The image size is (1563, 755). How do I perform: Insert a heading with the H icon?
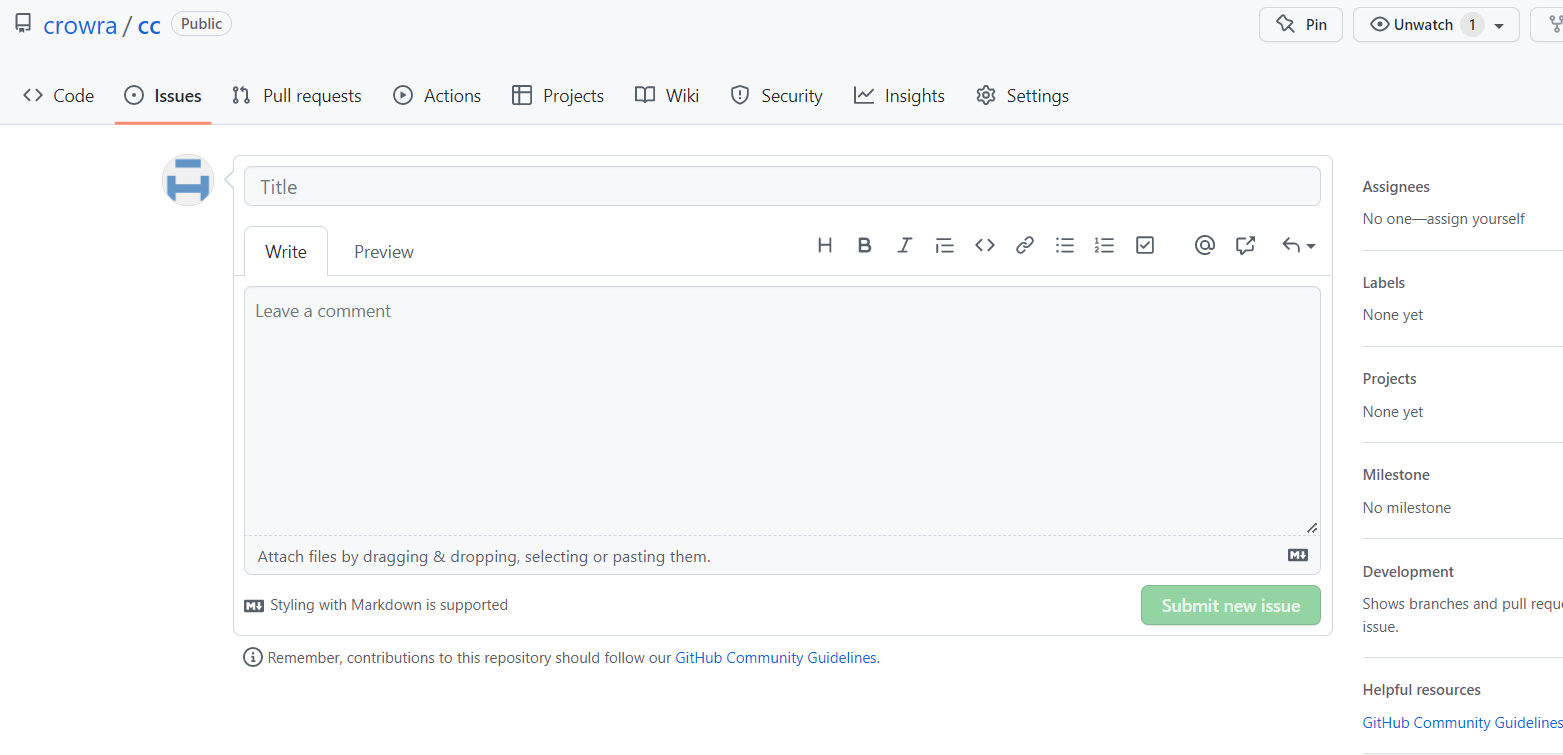pos(825,245)
